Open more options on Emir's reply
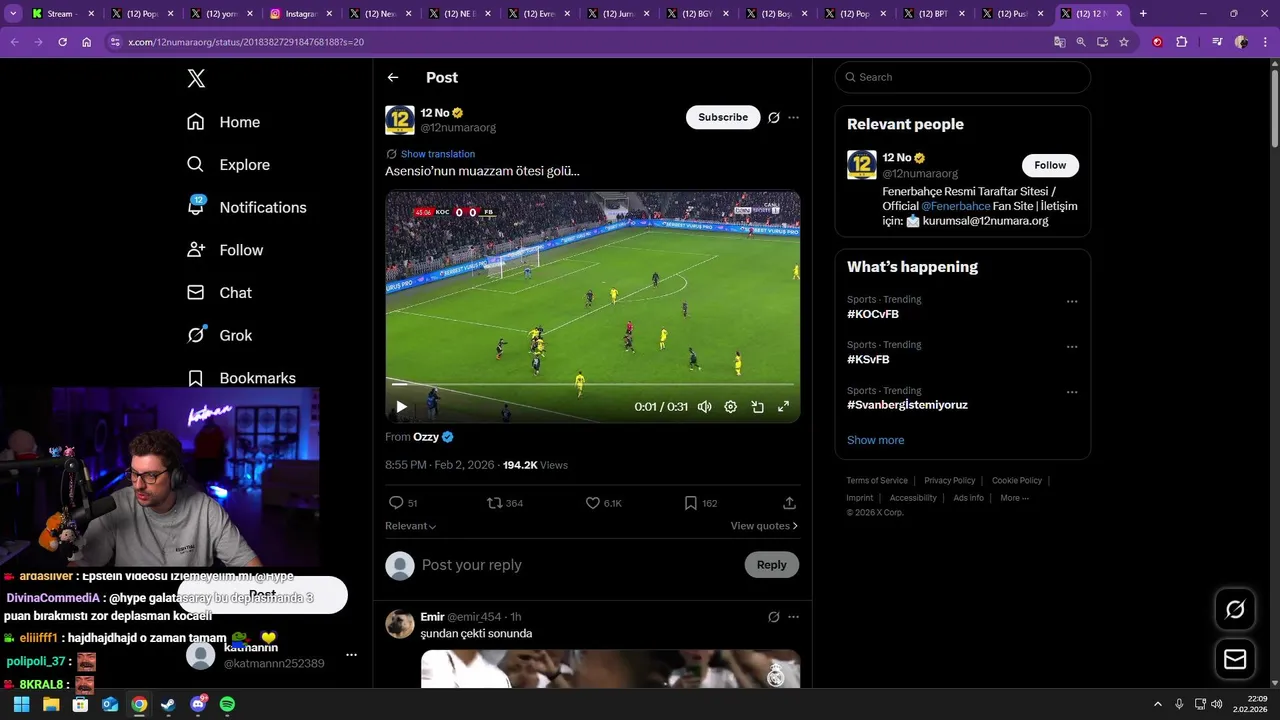This screenshot has width=1280, height=720. pos(793,617)
